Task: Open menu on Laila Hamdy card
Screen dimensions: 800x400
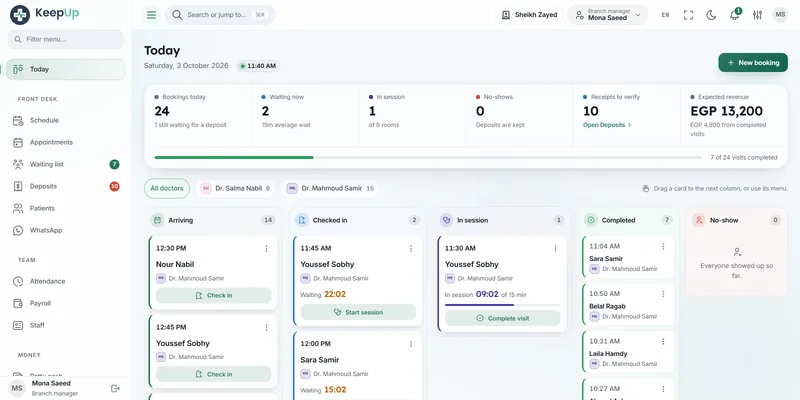Action: click(663, 341)
